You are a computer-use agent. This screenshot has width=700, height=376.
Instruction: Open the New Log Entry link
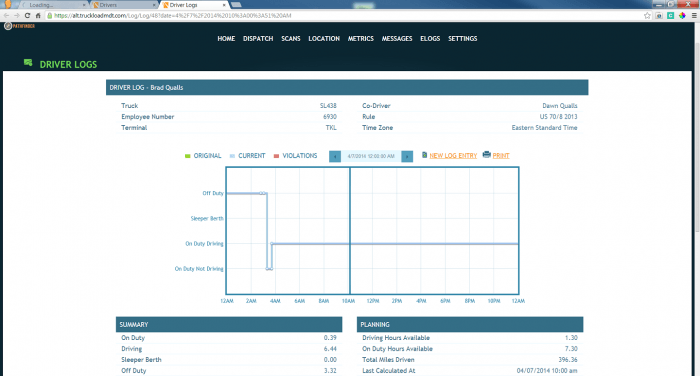click(453, 156)
